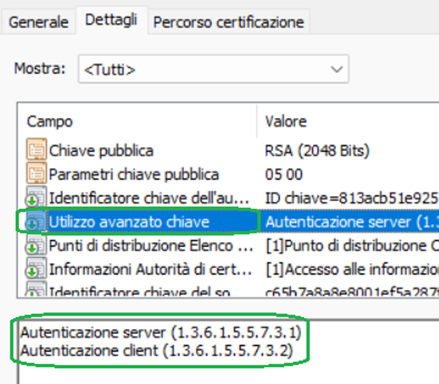The width and height of the screenshot is (439, 384).
Task: Click the Punti di distribuzione Elenco icon
Action: tap(36, 245)
